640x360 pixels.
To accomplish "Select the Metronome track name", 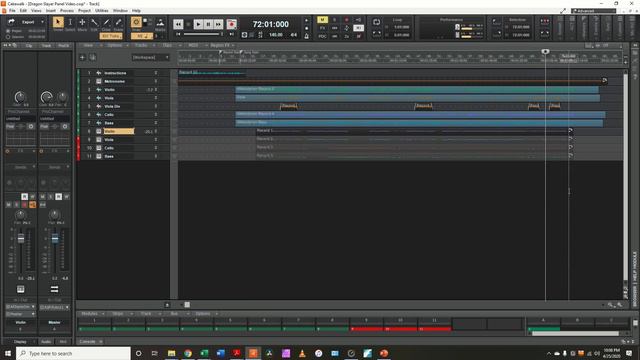I will [115, 81].
